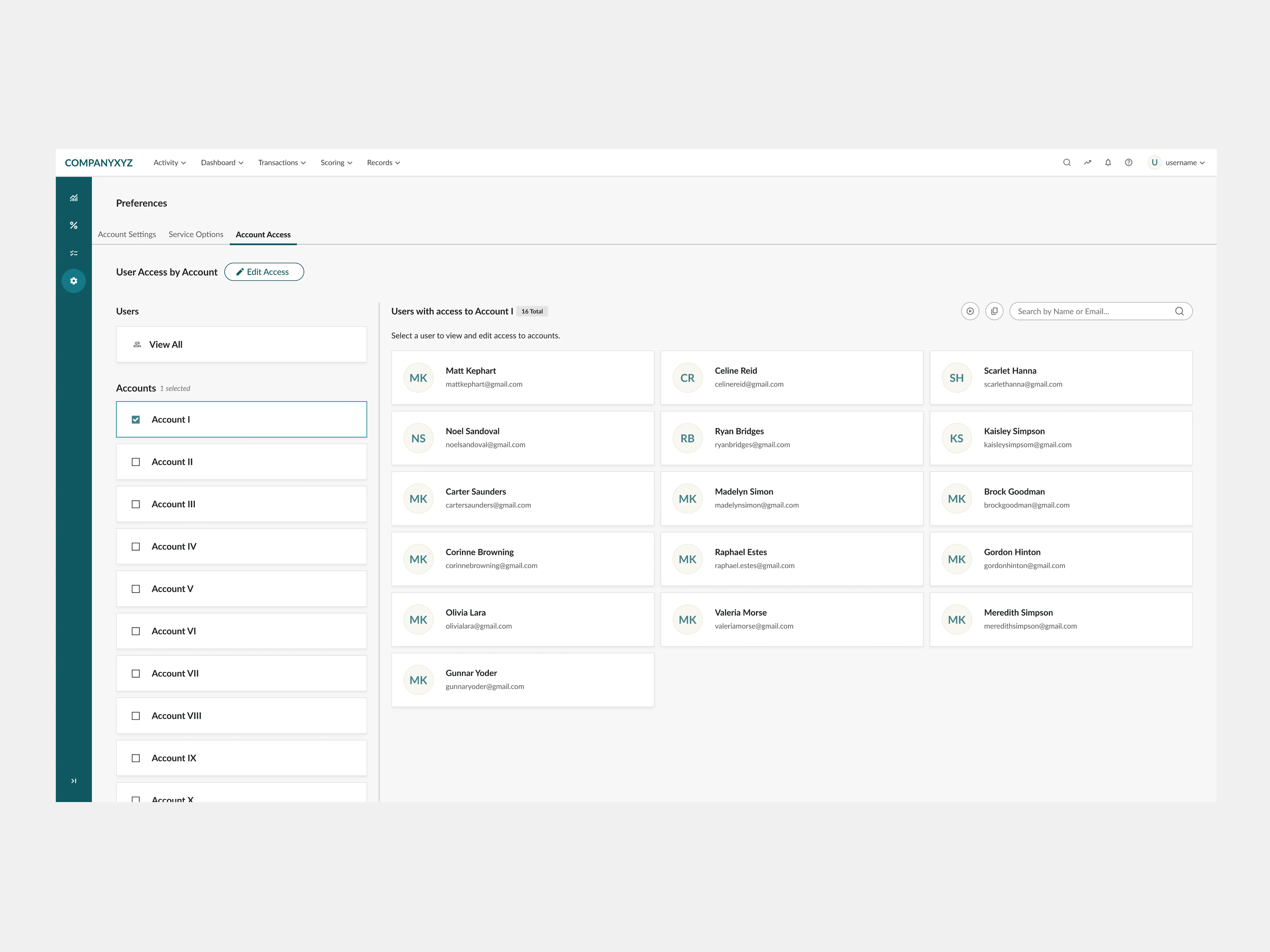
Task: Open Corinne Browning user card
Action: [x=522, y=559]
